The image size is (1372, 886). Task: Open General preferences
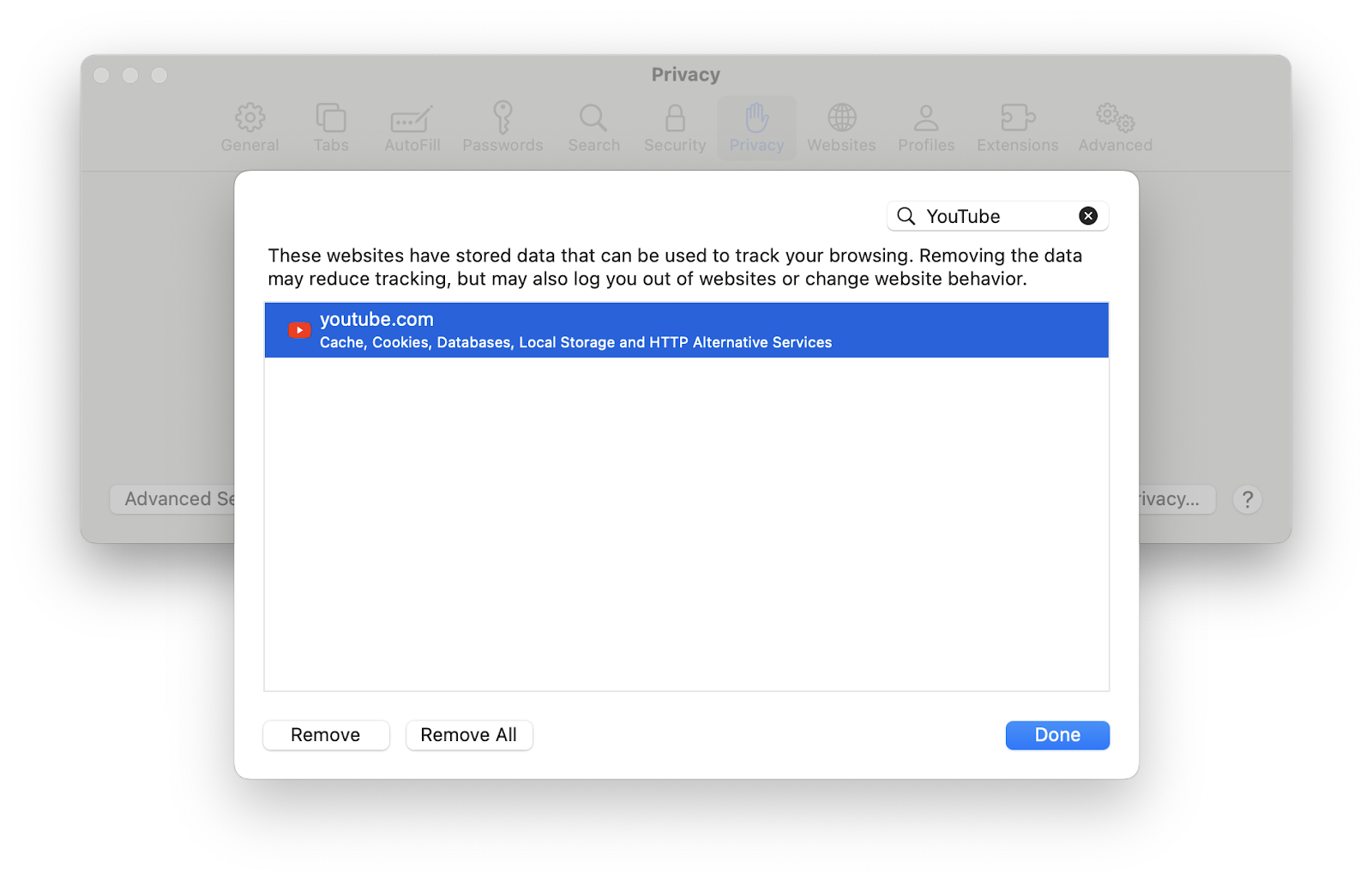click(250, 127)
